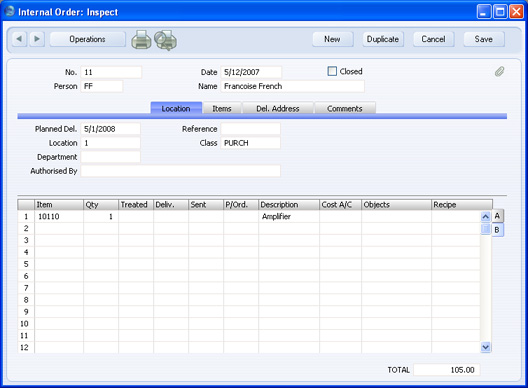Select row number 2 in grid
Image resolution: width=528 pixels, height=388 pixels.
click(26, 228)
